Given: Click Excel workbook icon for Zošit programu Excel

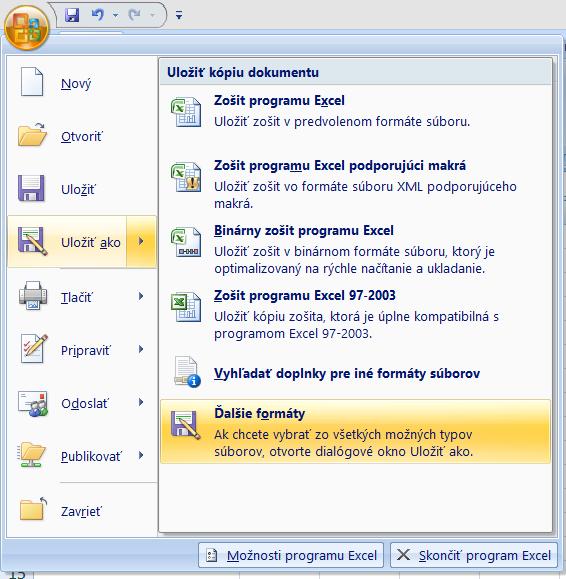Looking at the screenshot, I should 186,112.
